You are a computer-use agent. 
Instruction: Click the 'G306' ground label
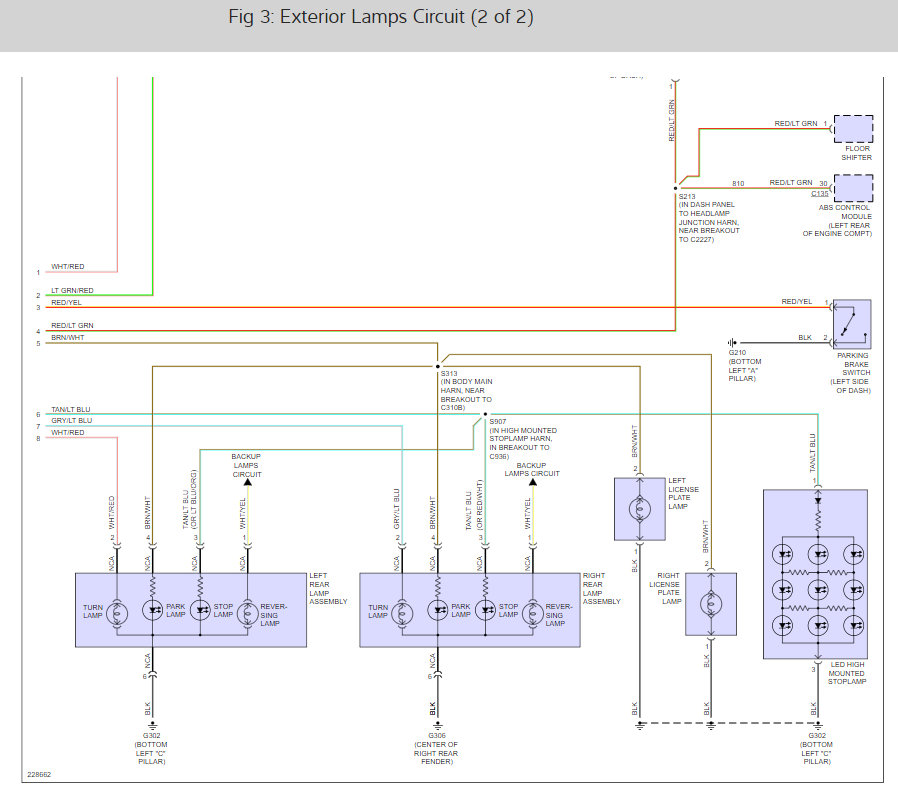coord(436,736)
